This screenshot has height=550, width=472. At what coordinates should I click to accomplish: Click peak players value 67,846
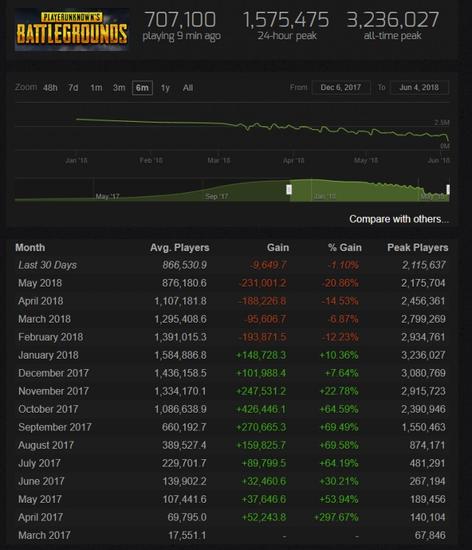tap(430, 535)
